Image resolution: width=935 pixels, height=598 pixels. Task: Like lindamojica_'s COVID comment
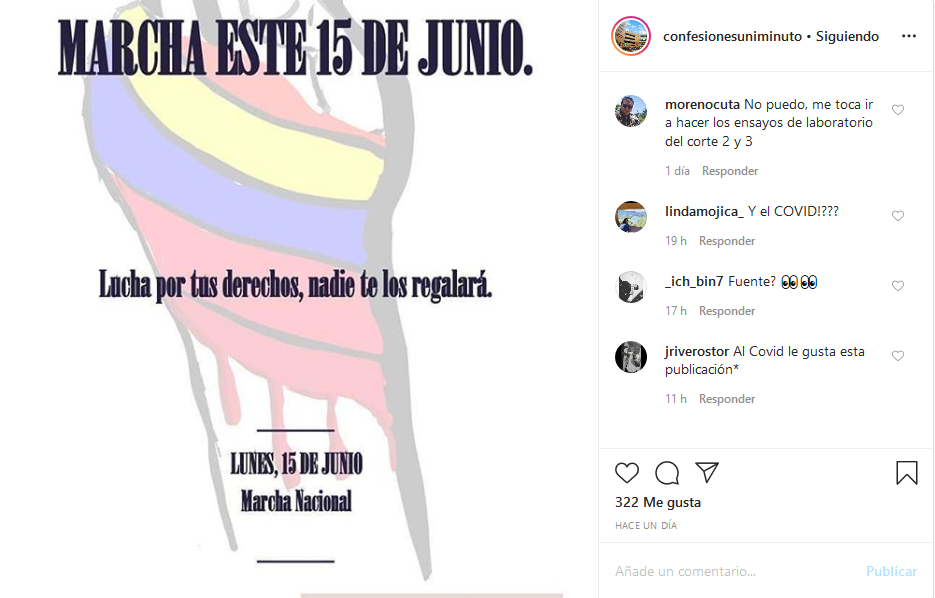(x=898, y=216)
